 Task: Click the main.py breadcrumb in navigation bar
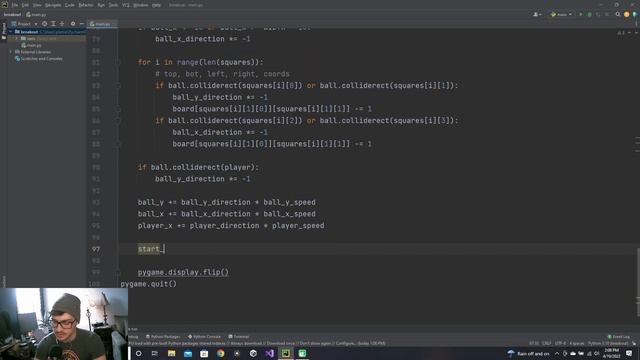point(36,14)
